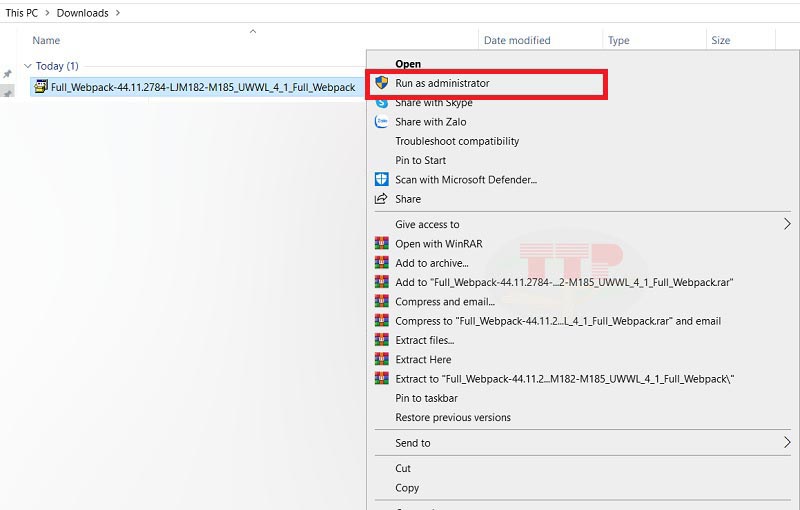
Task: Select Troubleshoot compatibility menu entry
Action: pos(457,141)
